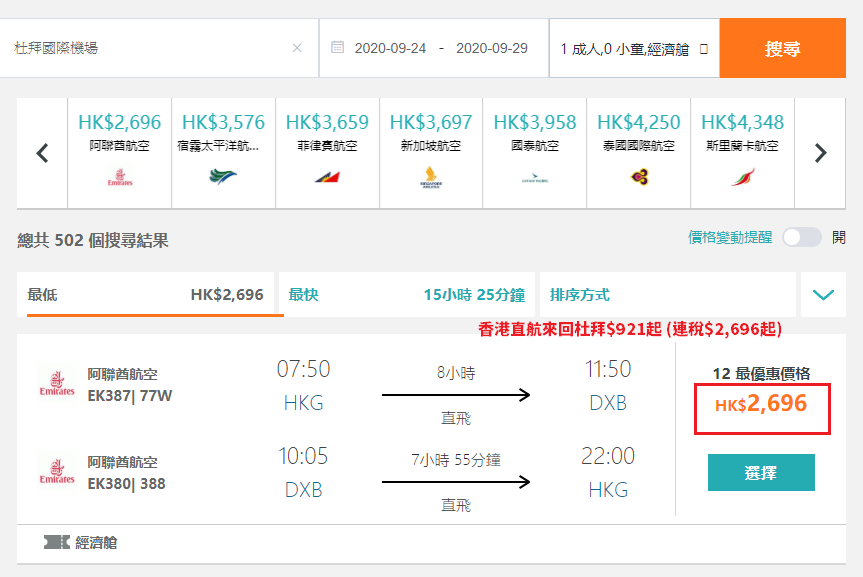The width and height of the screenshot is (863, 577).
Task: Select the 最低 HK$2,696 tab
Action: click(x=145, y=295)
